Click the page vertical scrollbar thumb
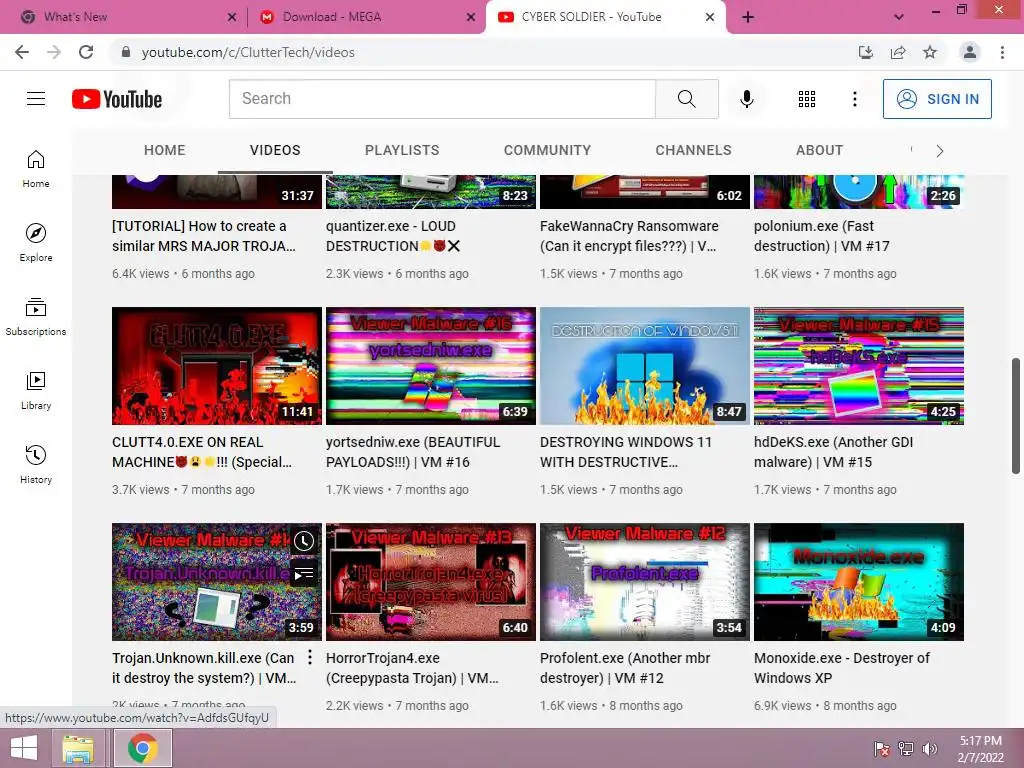Viewport: 1024px width, 768px height. click(x=1016, y=415)
